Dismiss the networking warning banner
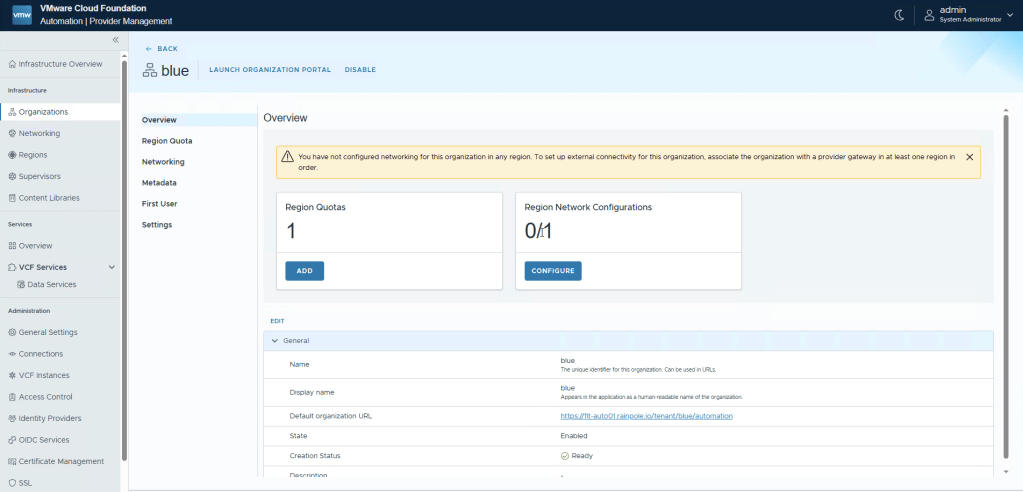The image size is (1023, 492). coord(969,157)
